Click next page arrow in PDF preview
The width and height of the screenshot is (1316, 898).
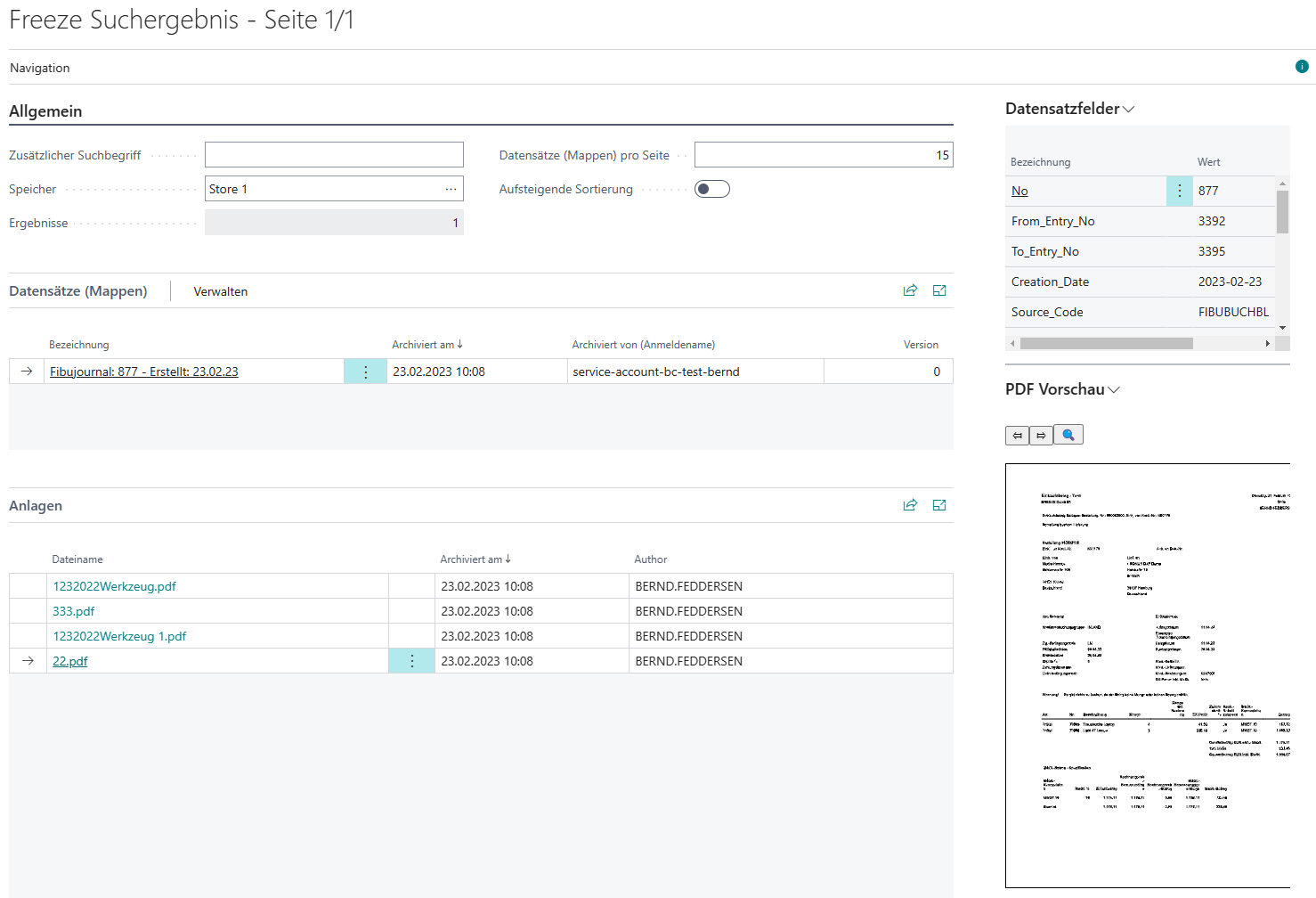tap(1041, 436)
